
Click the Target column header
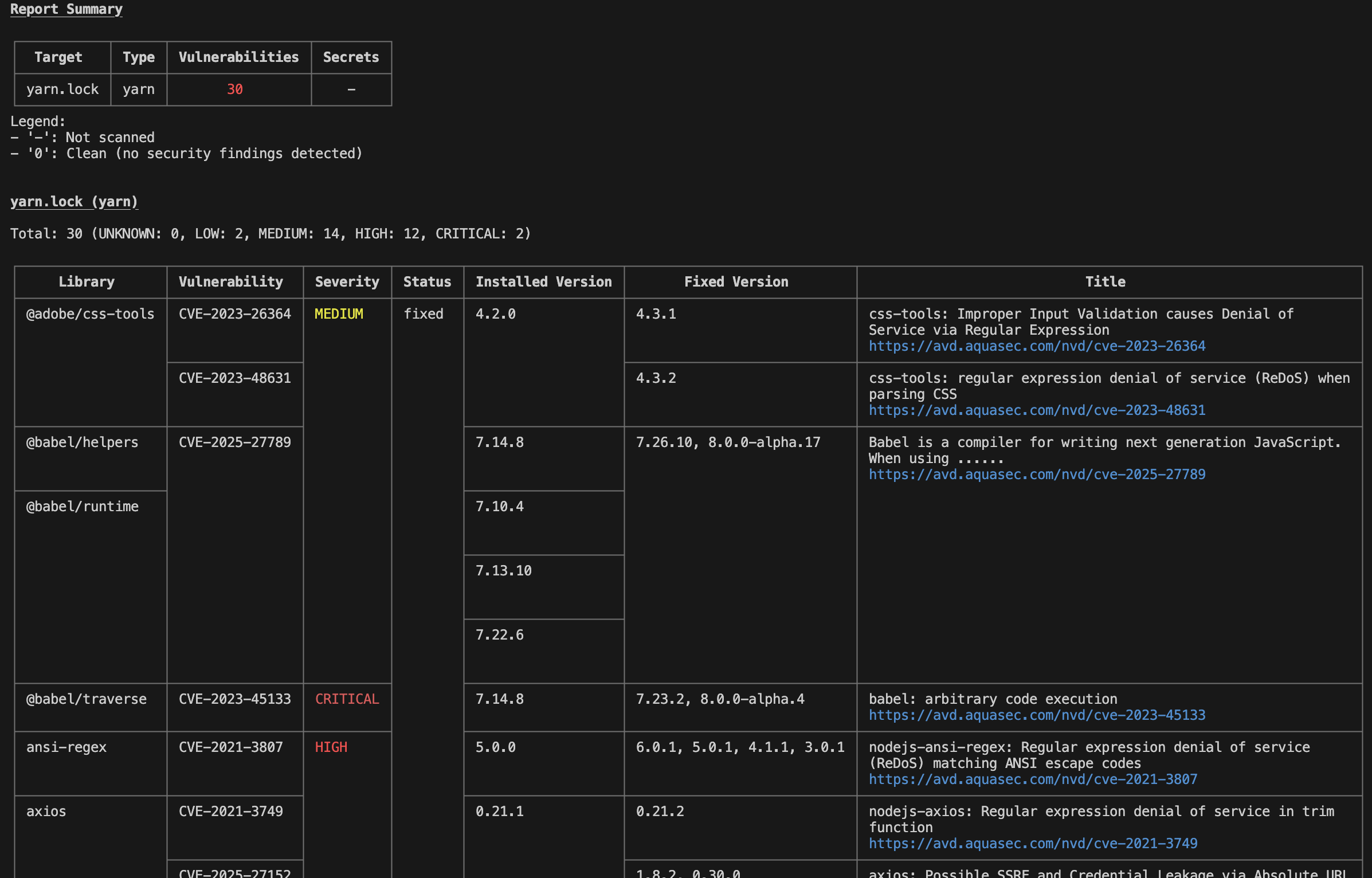point(58,57)
